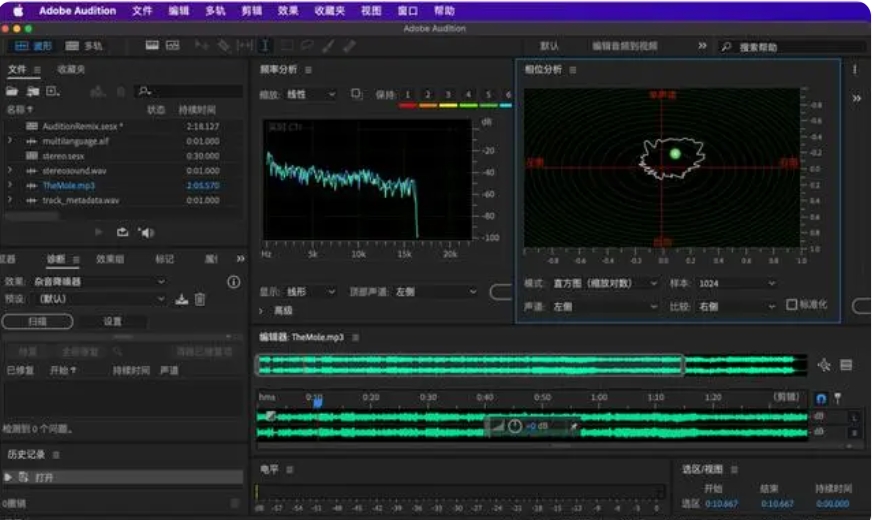
Task: Click the 设置 settings button
Action: (112, 322)
